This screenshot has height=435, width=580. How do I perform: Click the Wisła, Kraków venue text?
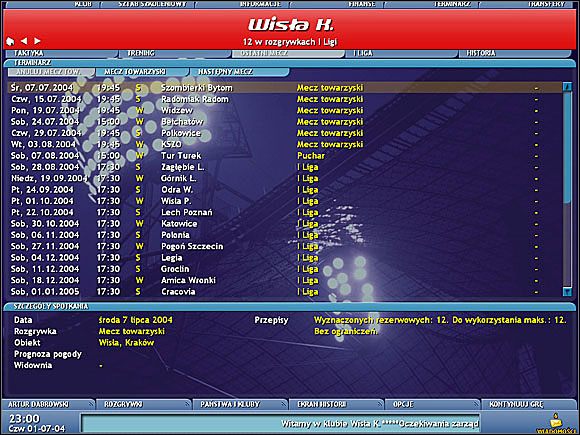126,343
